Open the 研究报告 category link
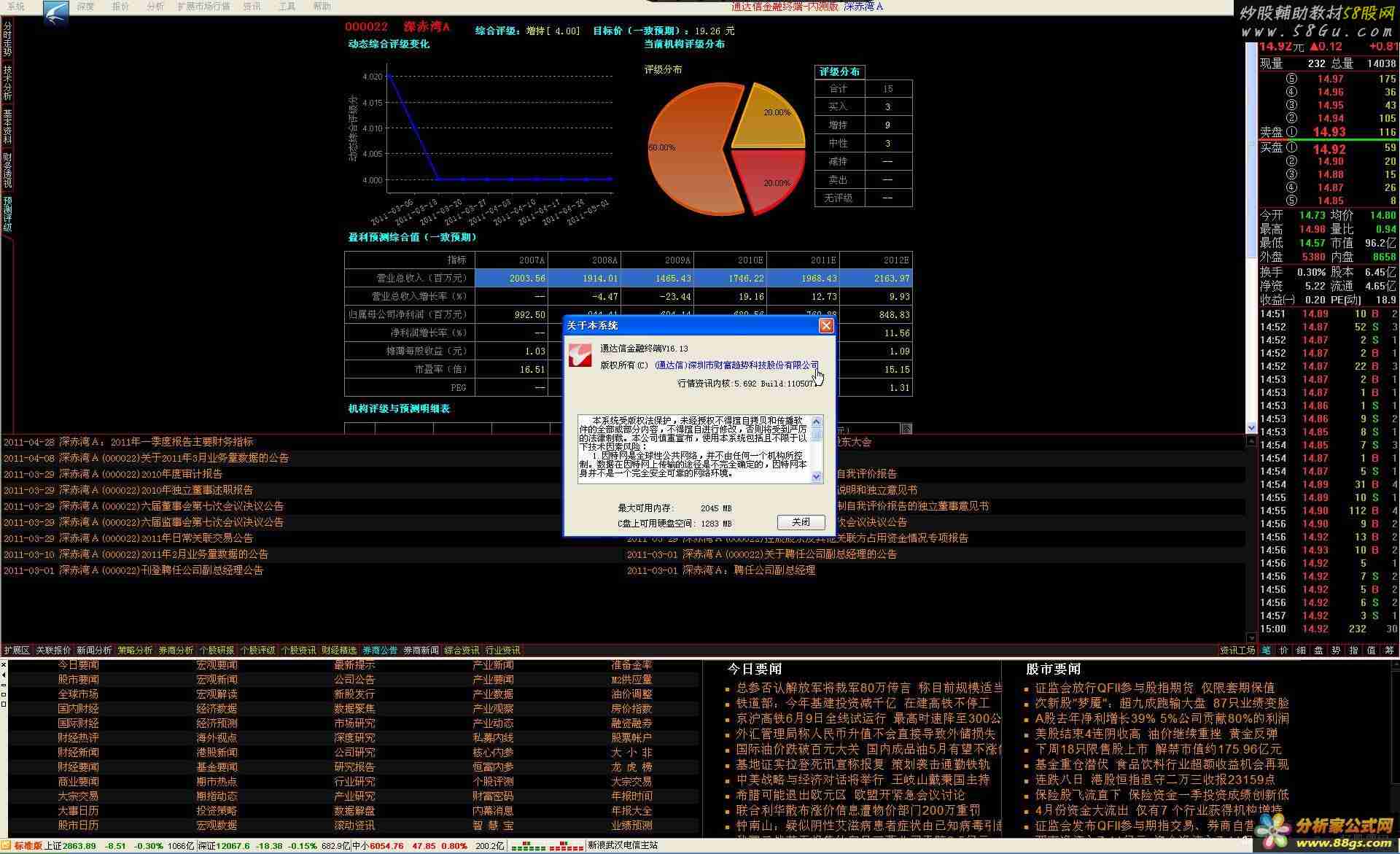The width and height of the screenshot is (1400, 854). 354,767
